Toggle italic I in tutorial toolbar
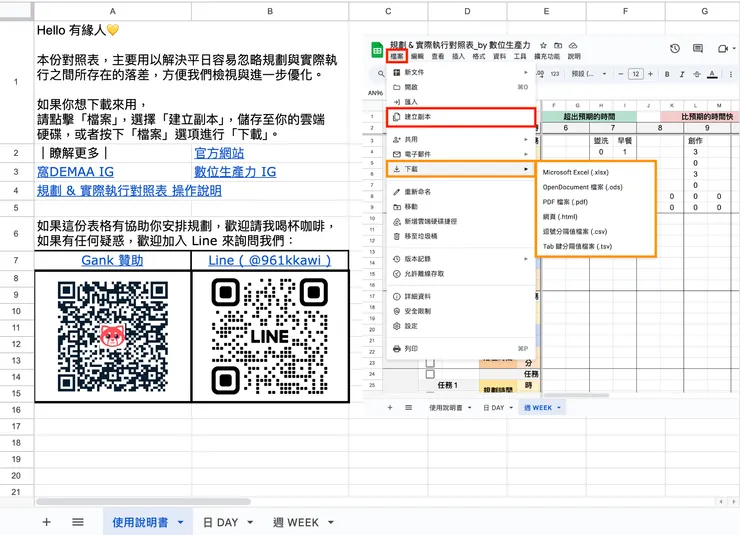 (682, 74)
